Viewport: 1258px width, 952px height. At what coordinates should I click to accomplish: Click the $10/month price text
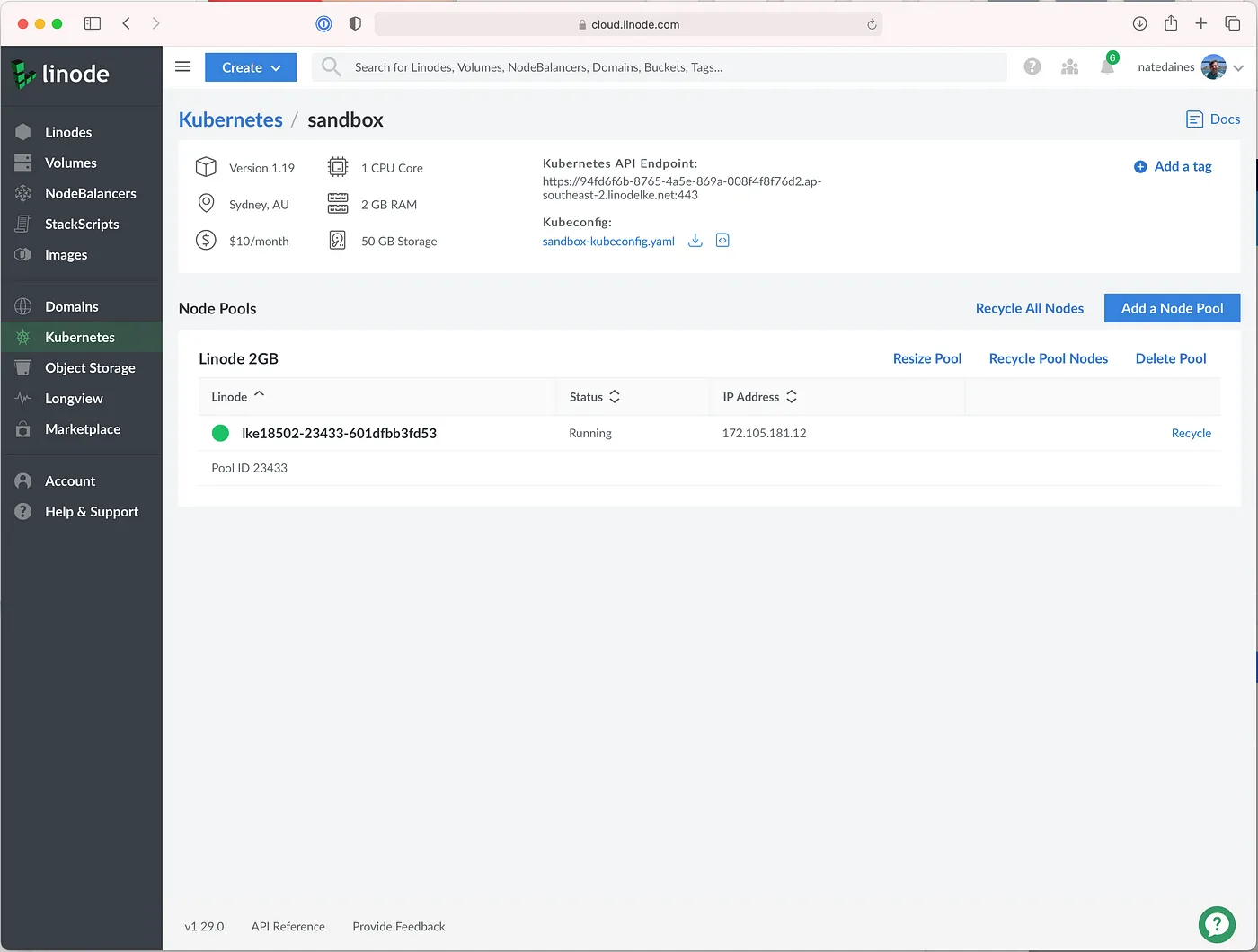coord(259,241)
